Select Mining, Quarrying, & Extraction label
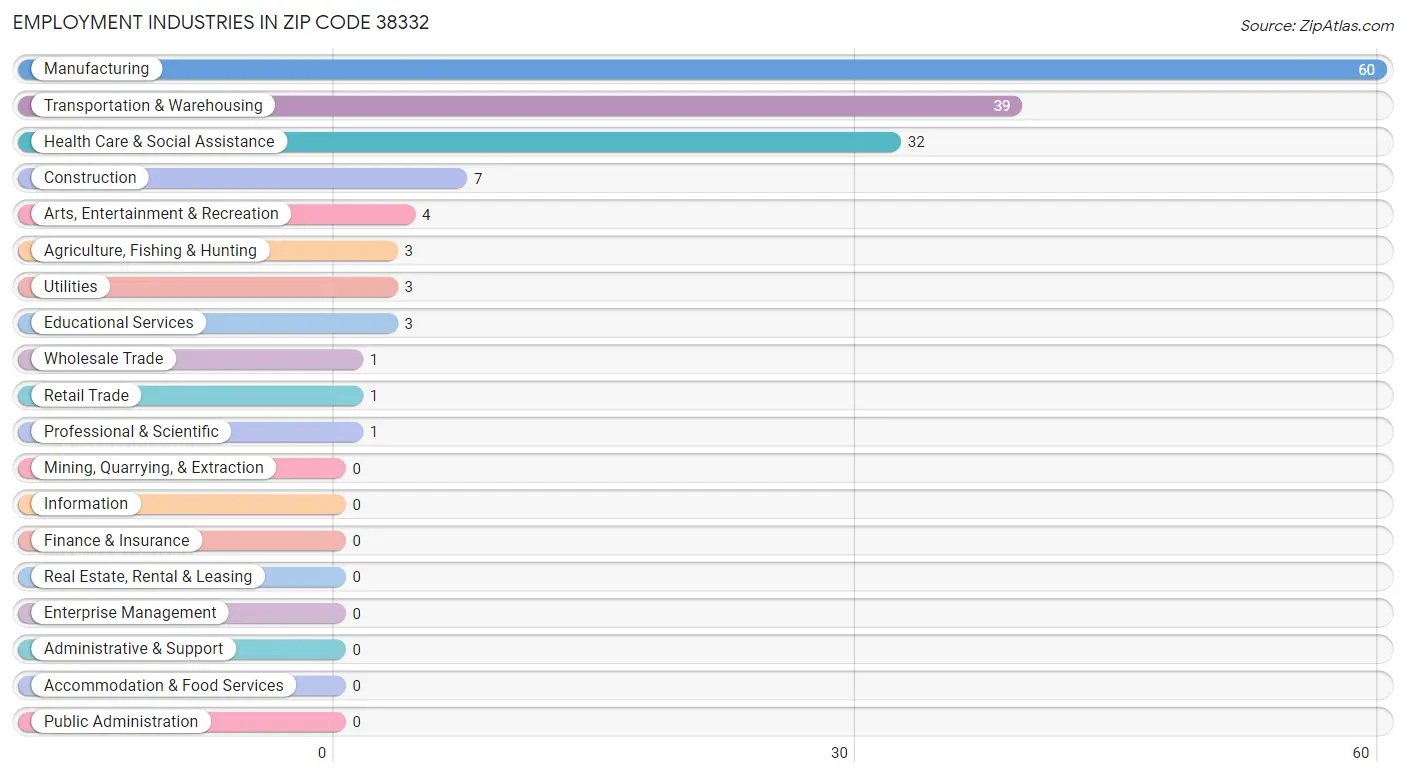 click(x=154, y=468)
